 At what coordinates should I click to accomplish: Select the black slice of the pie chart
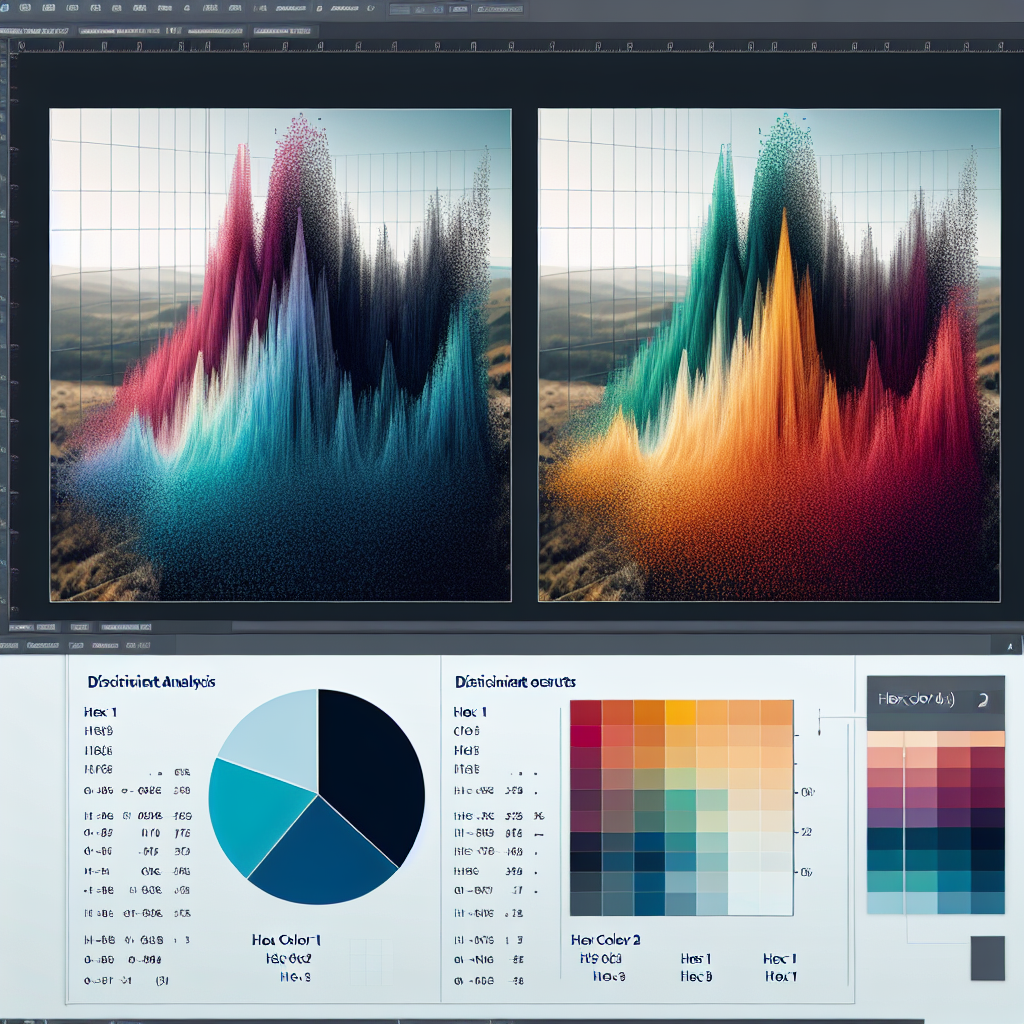coord(370,760)
